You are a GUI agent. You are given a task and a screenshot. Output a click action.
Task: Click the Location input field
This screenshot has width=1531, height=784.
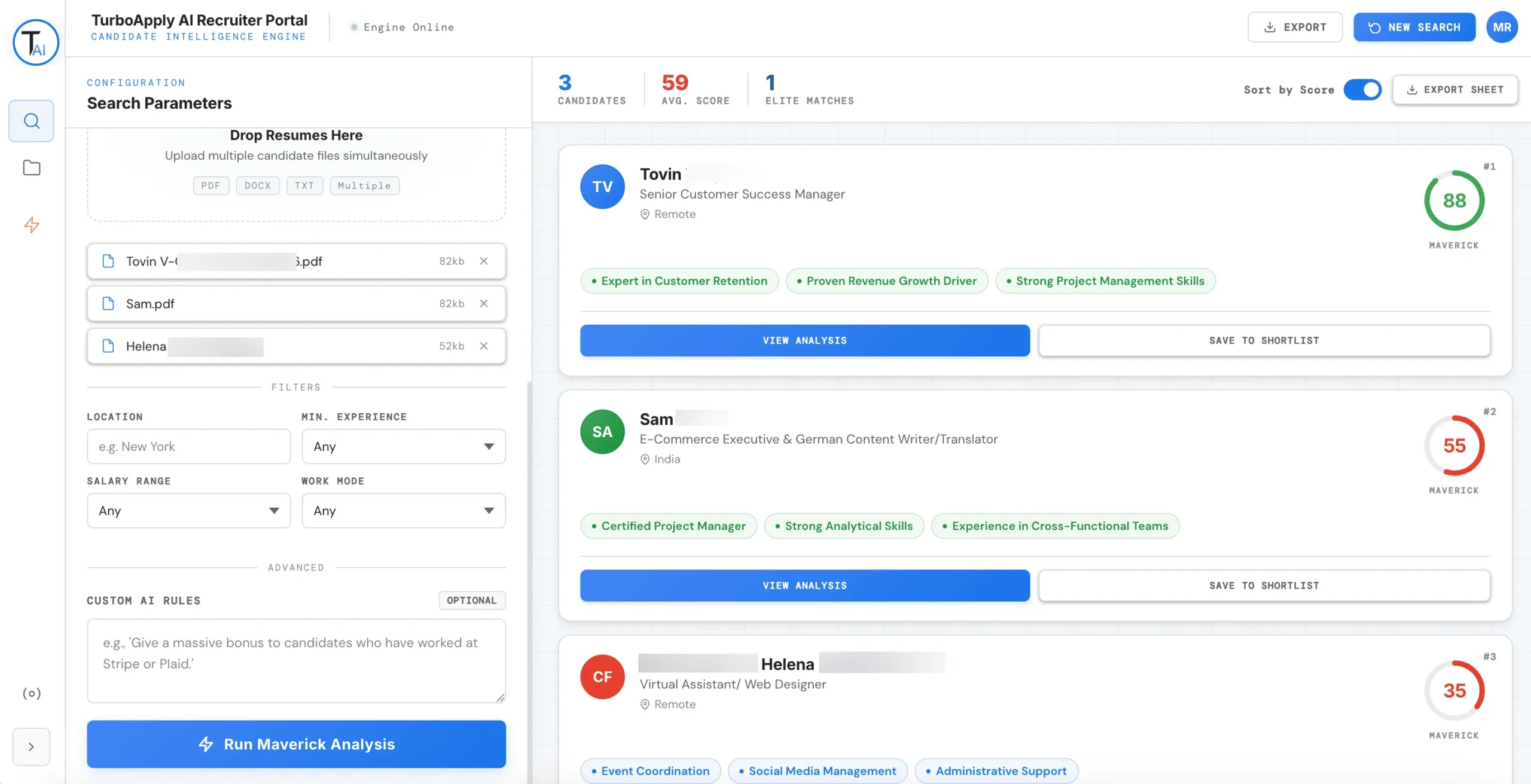(x=189, y=446)
